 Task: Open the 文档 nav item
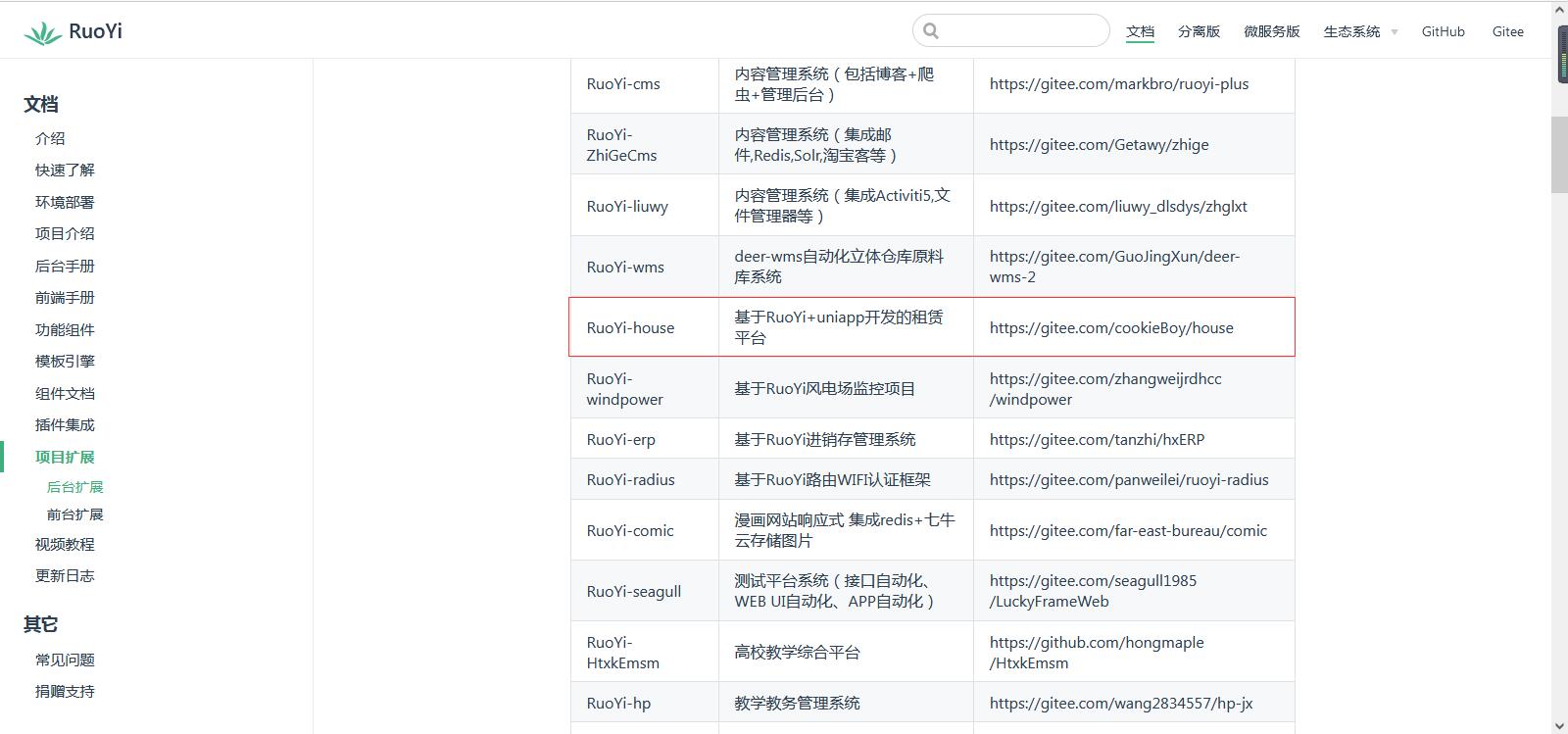[x=1140, y=31]
